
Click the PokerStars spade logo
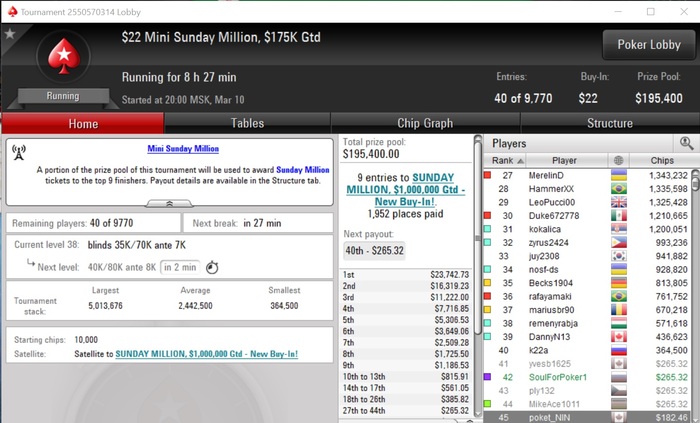[64, 57]
